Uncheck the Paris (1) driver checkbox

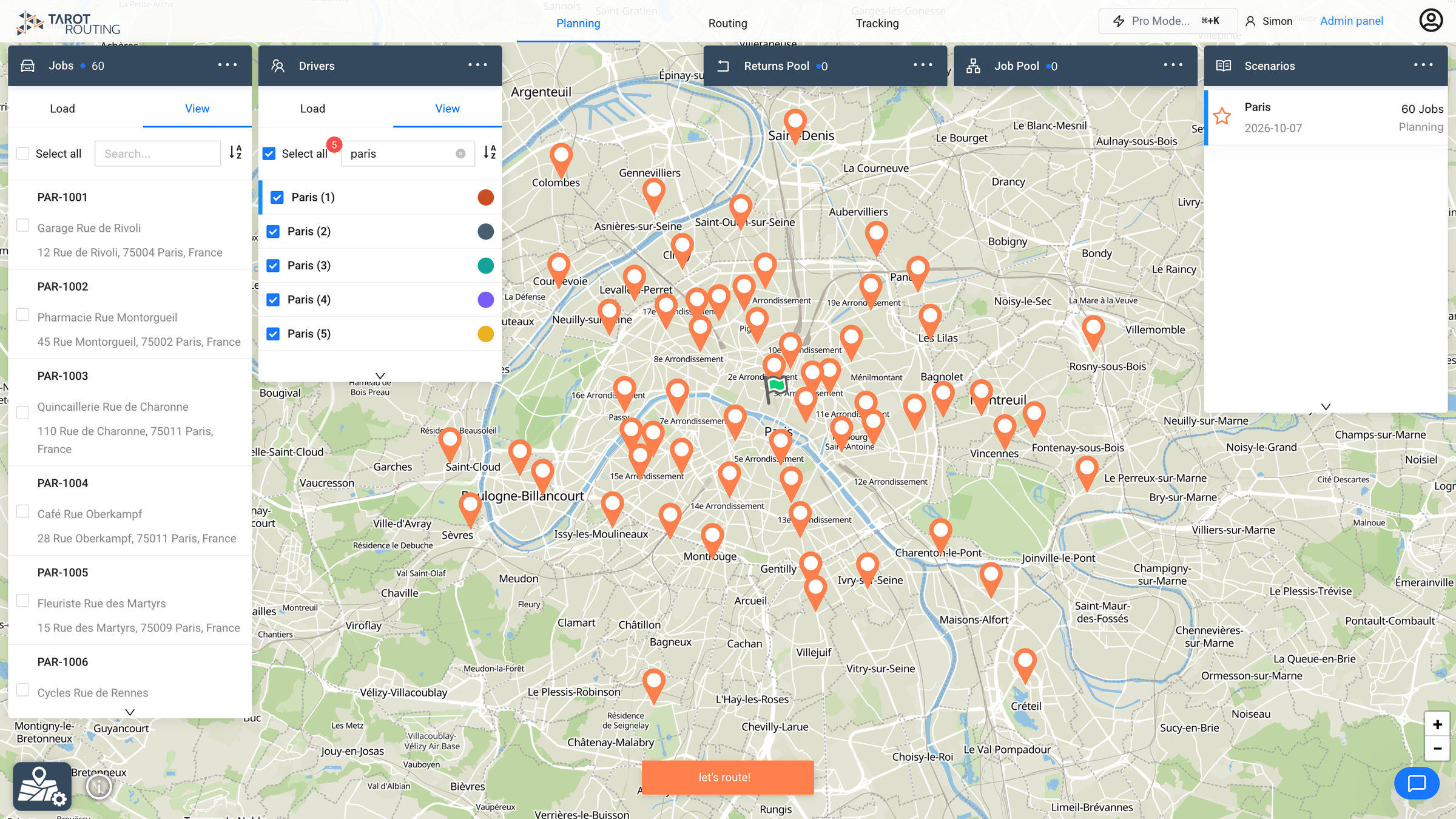pos(277,197)
